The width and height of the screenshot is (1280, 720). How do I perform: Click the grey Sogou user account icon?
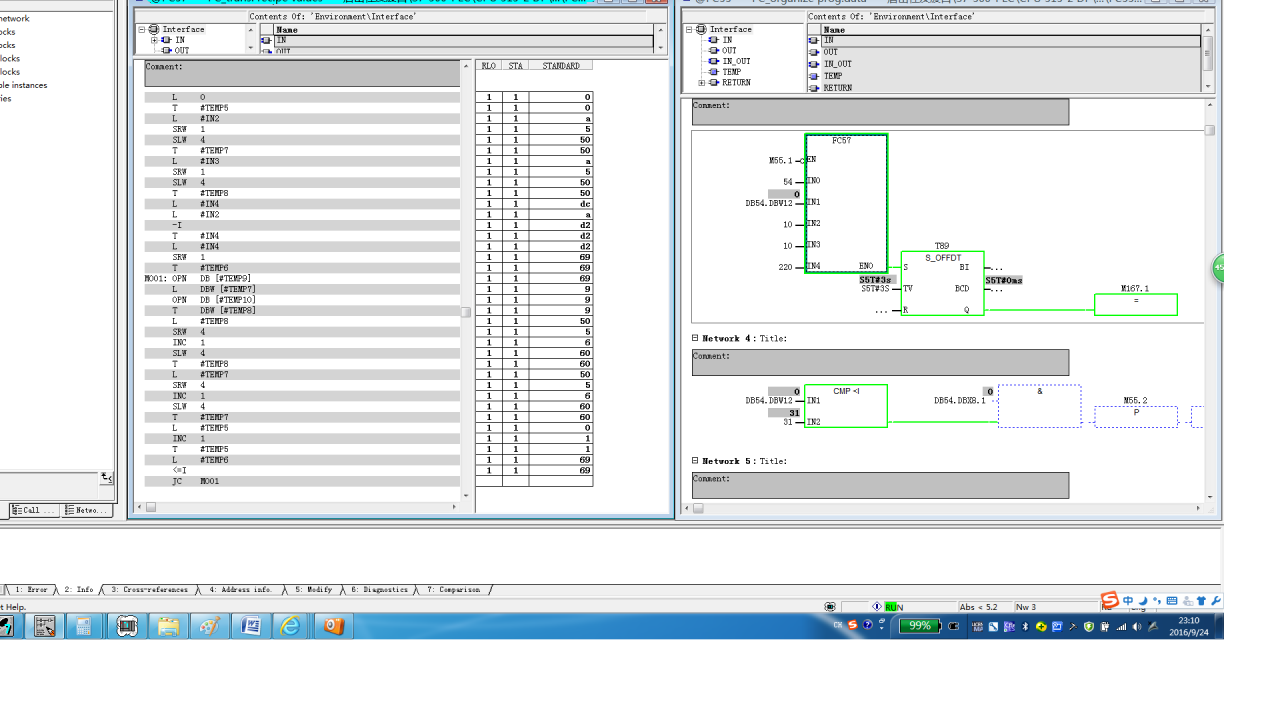[1187, 601]
